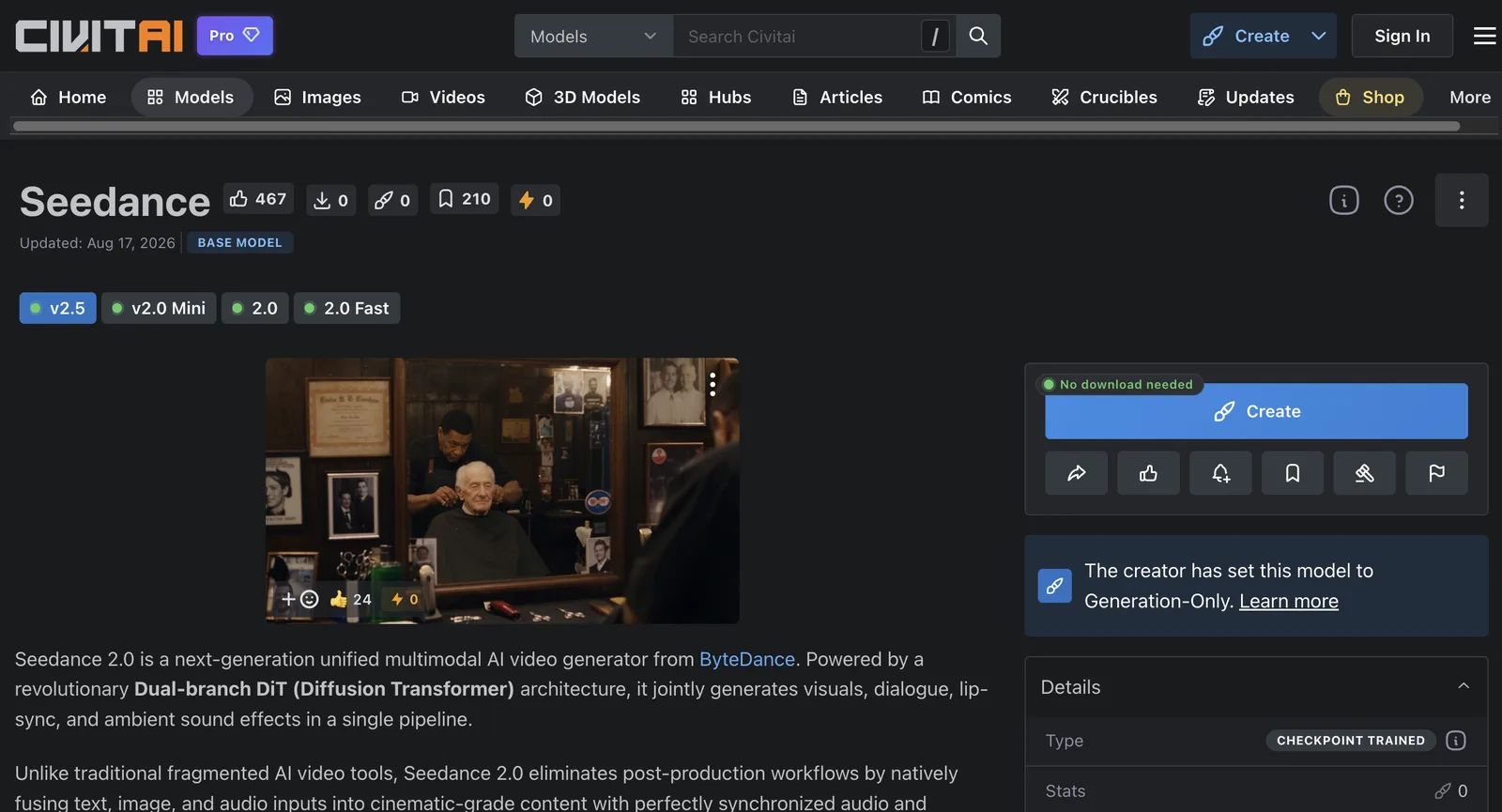Open the help question mark icon
The height and width of the screenshot is (812, 1502).
pos(1399,200)
